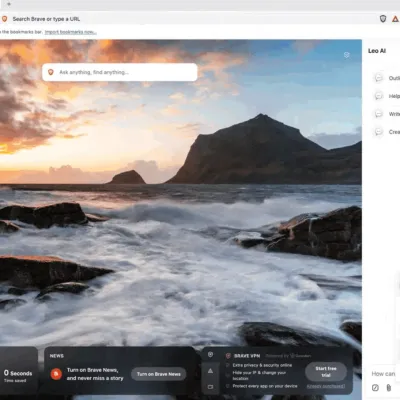Attach a file with the Leo paperclip icon
Image resolution: width=400 pixels, height=400 pixels.
click(389, 388)
